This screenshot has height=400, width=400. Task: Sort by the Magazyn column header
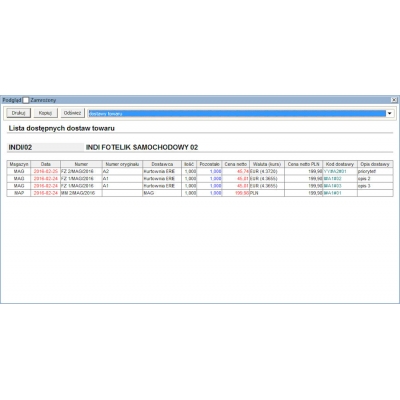coord(19,164)
